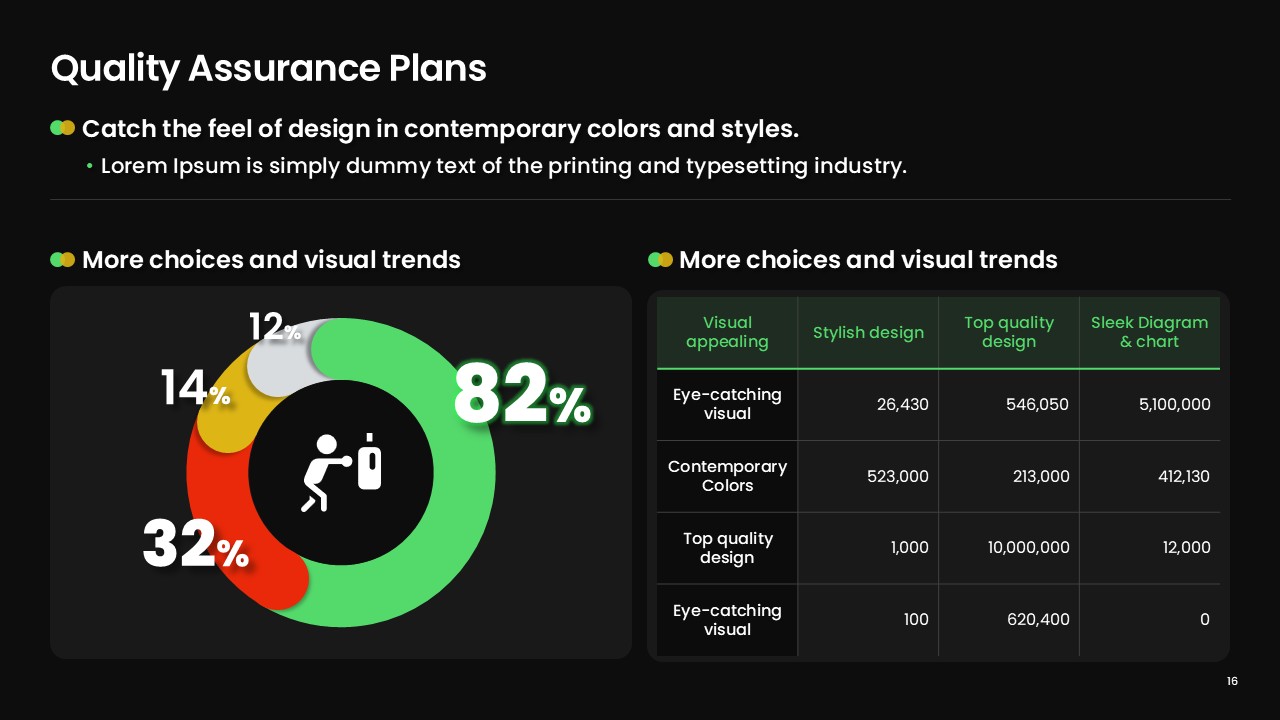Screen dimensions: 1280x720
Task: Select the cell containing 12,000
Action: click(1150, 548)
